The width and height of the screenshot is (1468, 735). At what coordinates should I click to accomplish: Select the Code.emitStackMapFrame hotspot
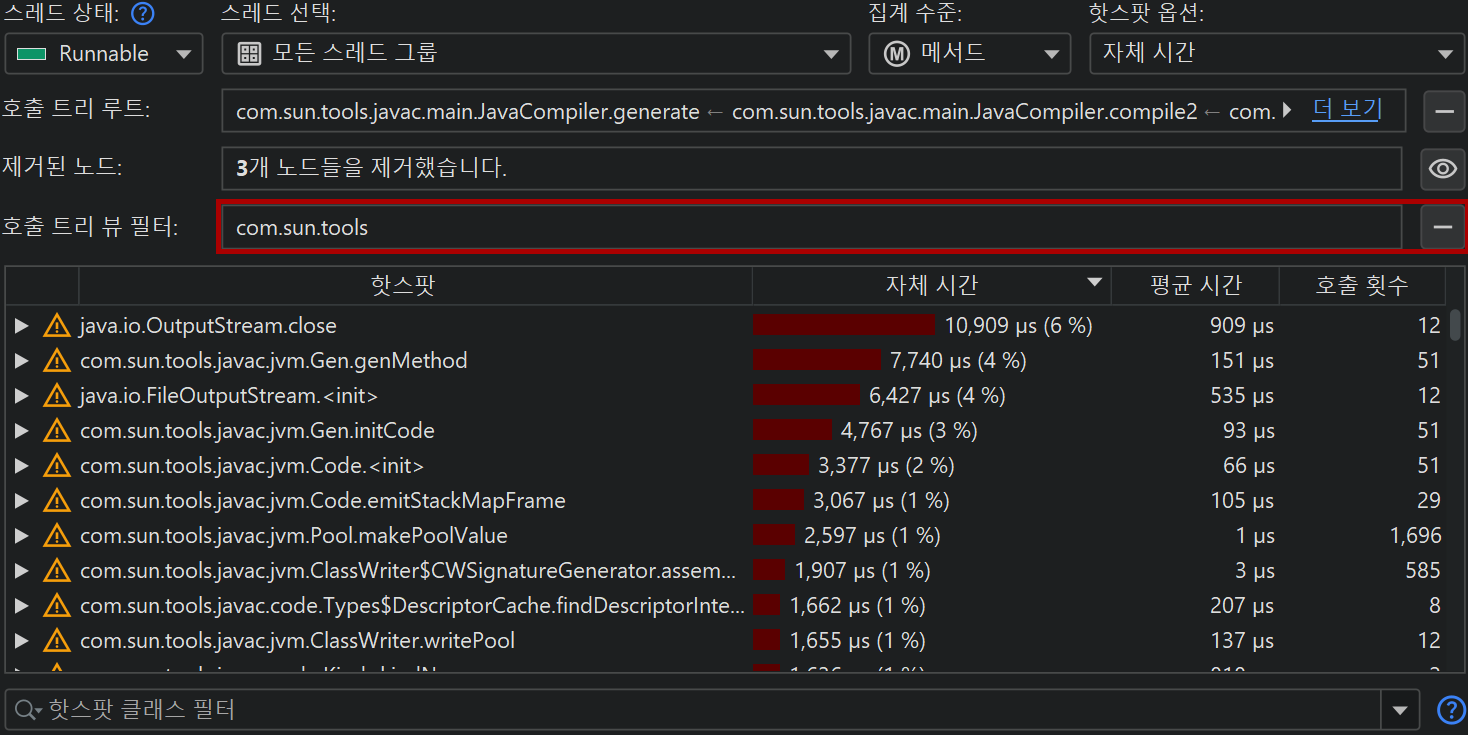323,501
